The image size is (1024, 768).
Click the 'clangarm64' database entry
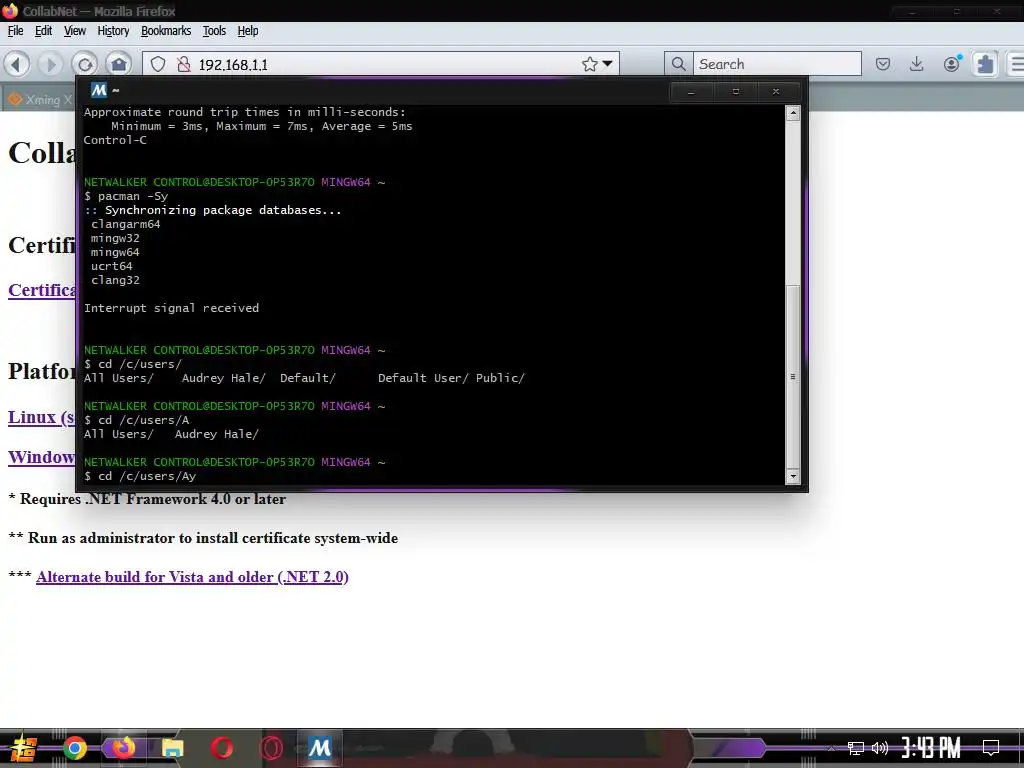point(125,224)
